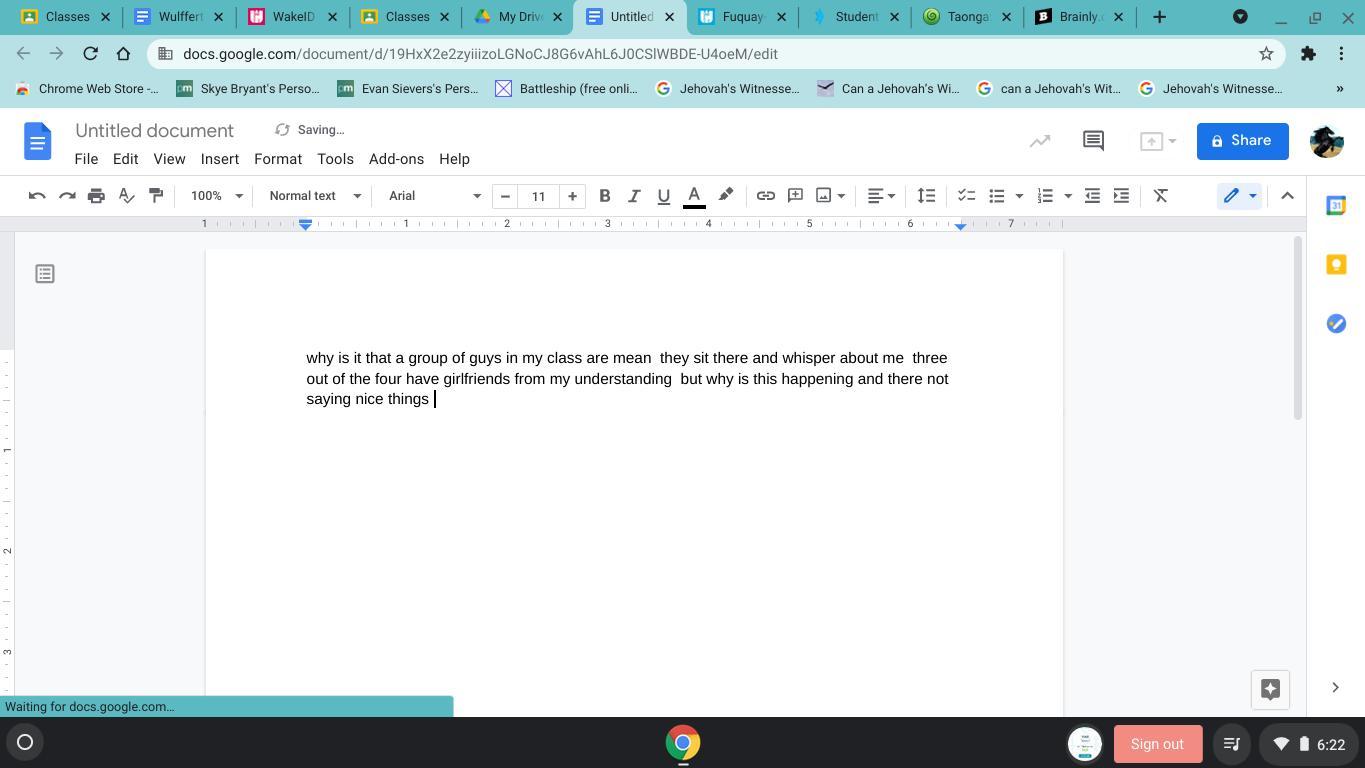Decrease the indent

tap(1092, 196)
